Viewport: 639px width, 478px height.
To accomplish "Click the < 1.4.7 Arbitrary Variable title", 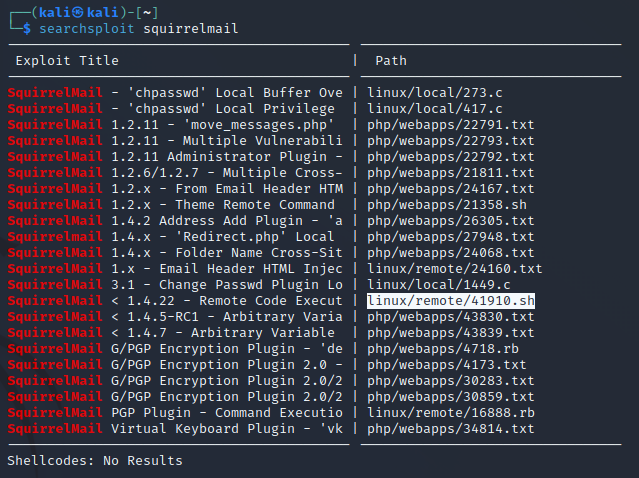I will 171,333.
